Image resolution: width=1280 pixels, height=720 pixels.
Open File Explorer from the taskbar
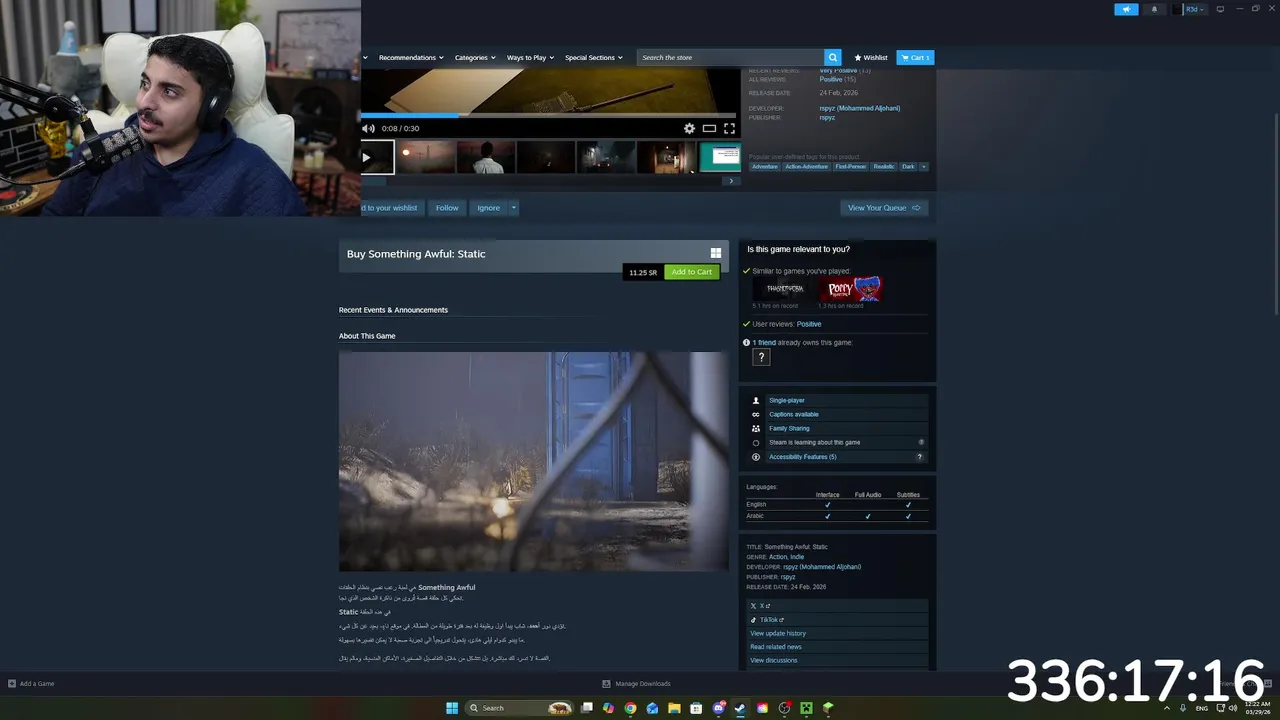674,708
